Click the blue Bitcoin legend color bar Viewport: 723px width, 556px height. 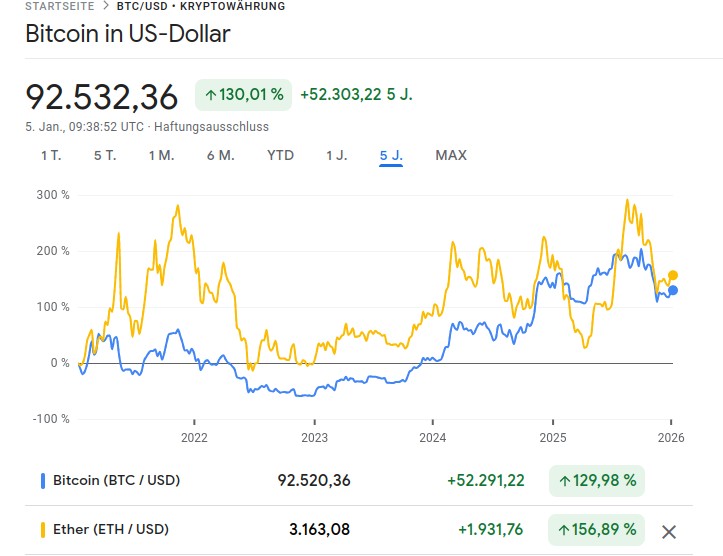point(43,481)
